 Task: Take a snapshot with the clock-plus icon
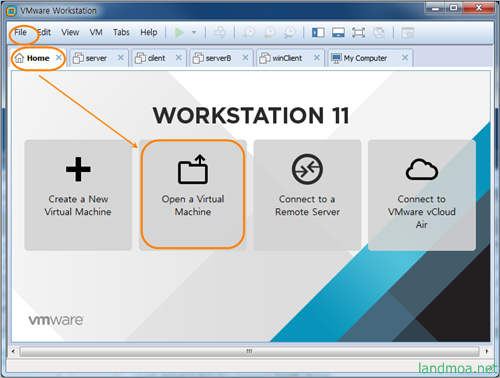[249, 33]
